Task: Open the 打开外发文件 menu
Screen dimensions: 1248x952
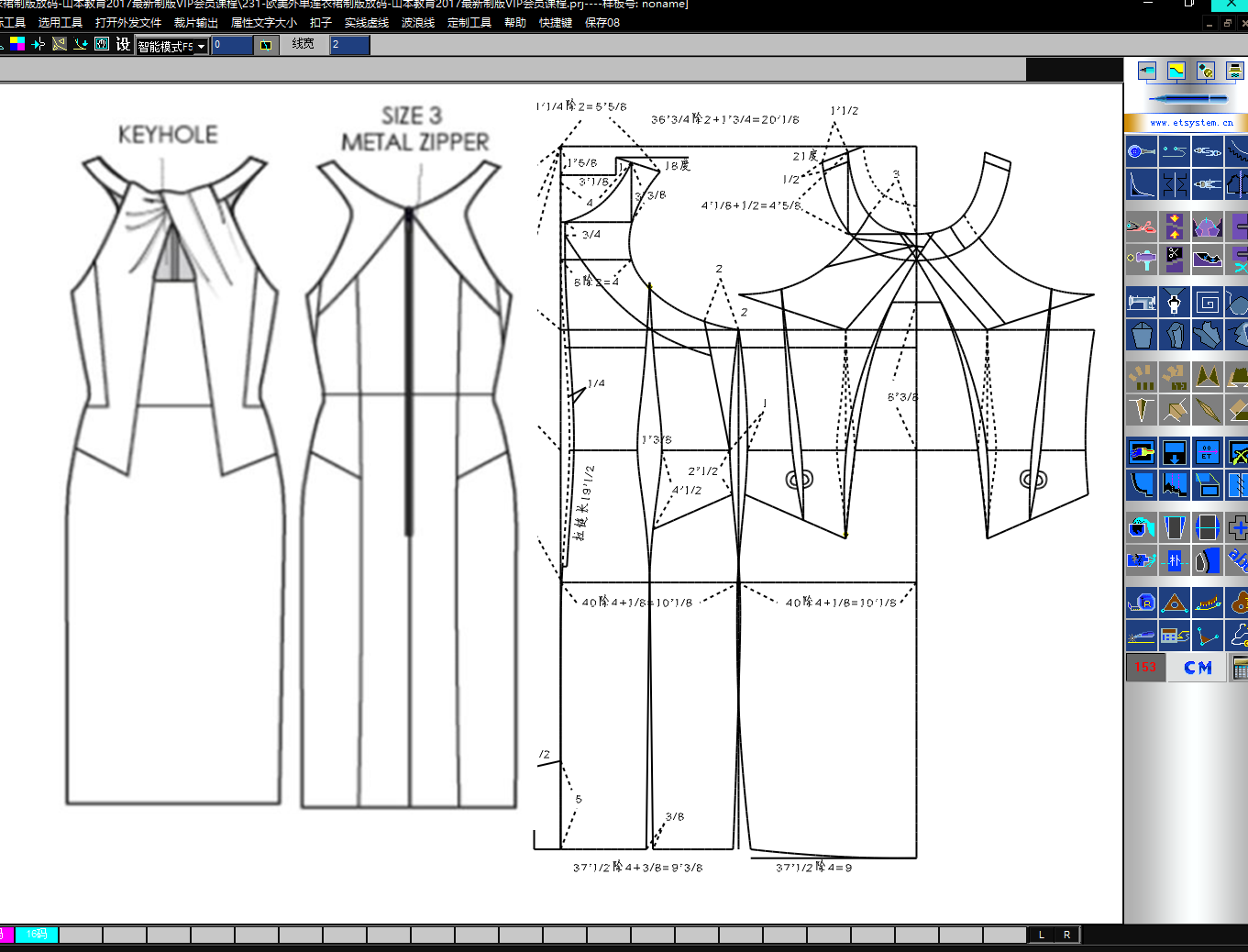Action: [128, 23]
